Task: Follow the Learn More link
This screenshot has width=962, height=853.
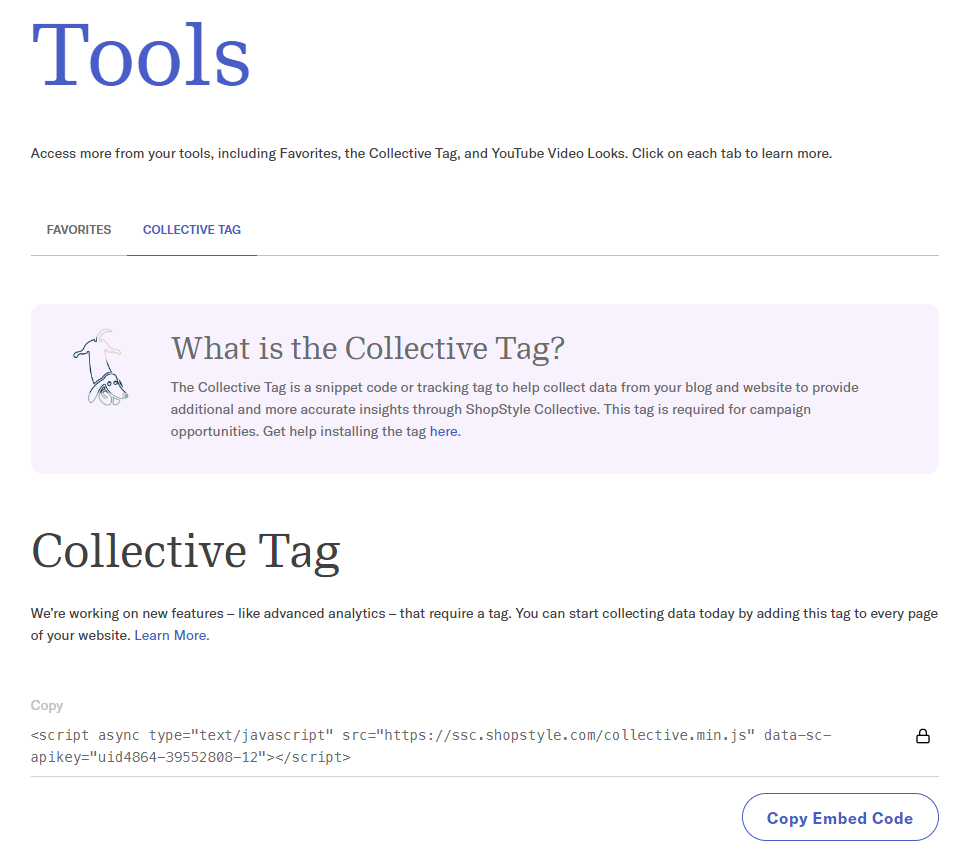Action: tap(172, 635)
